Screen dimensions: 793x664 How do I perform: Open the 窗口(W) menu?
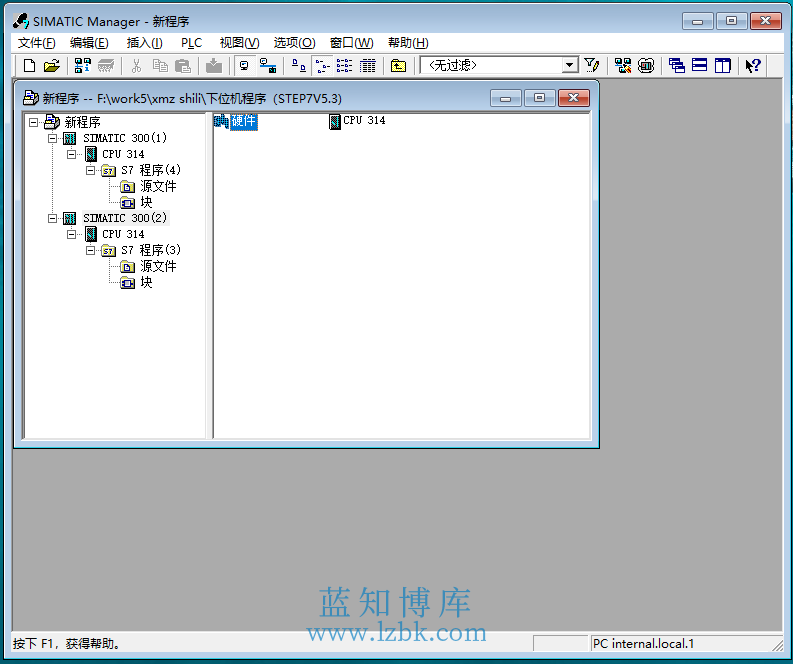click(x=351, y=43)
